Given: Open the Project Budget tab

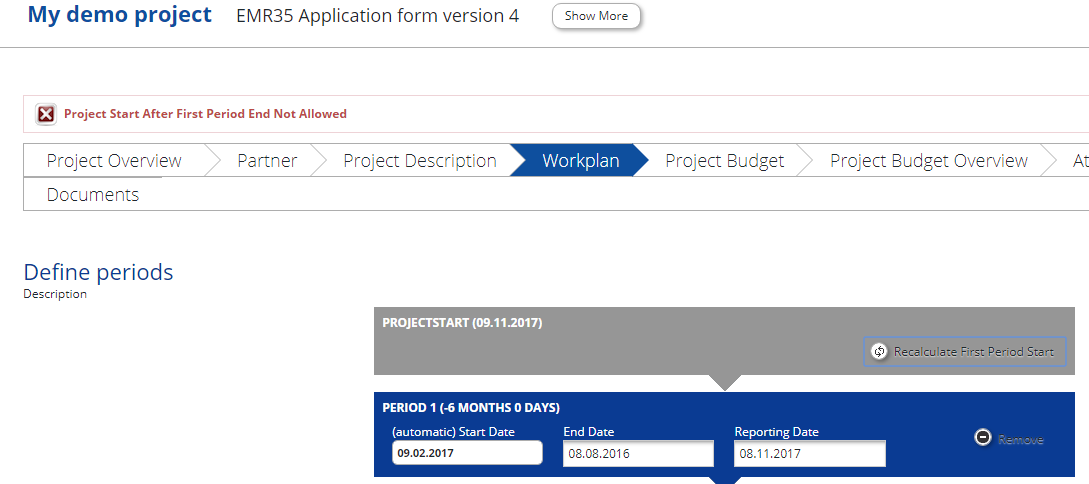Looking at the screenshot, I should point(724,161).
